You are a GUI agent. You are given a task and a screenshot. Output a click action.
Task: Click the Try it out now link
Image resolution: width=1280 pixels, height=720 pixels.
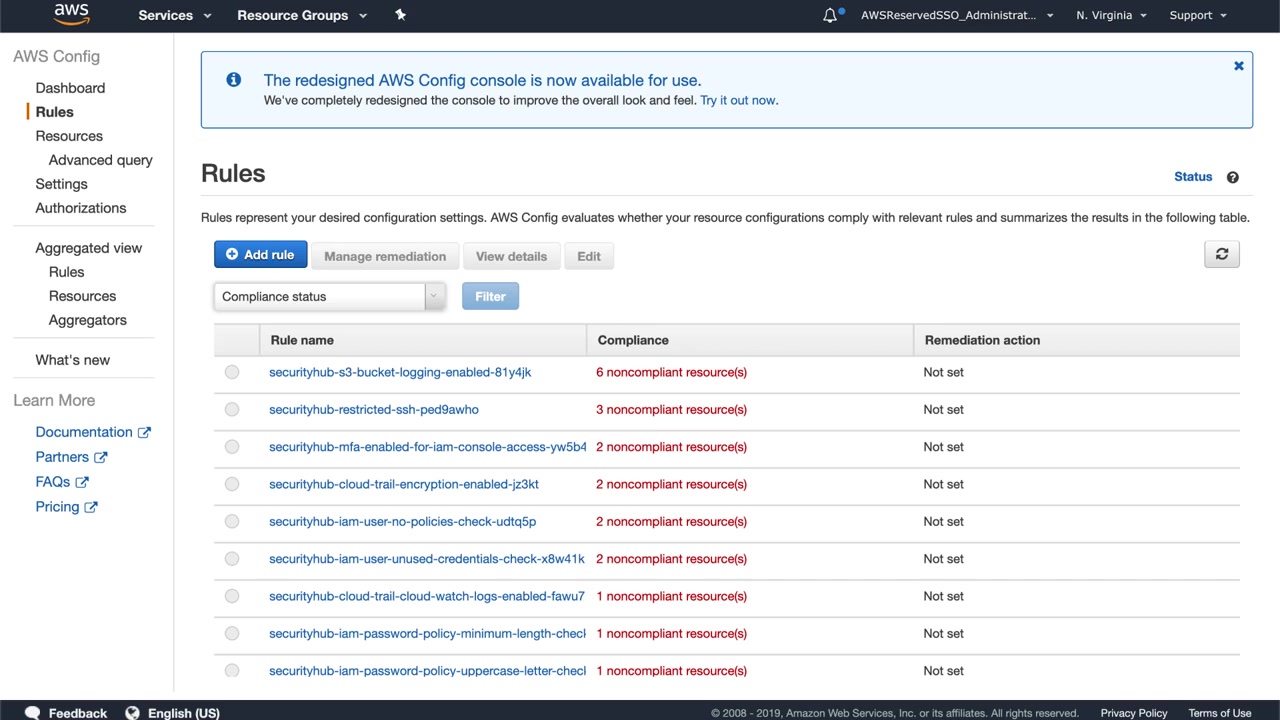[x=738, y=100]
